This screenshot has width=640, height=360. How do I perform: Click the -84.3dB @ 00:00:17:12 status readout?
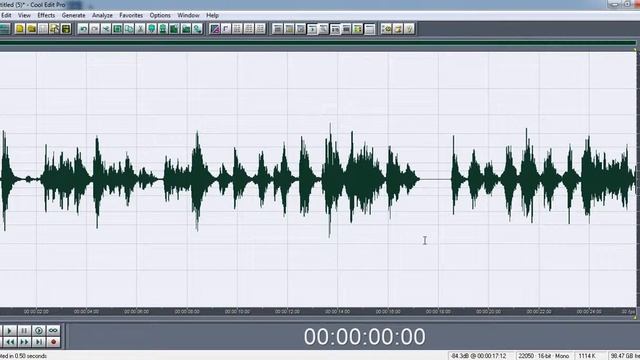pyautogui.click(x=478, y=356)
